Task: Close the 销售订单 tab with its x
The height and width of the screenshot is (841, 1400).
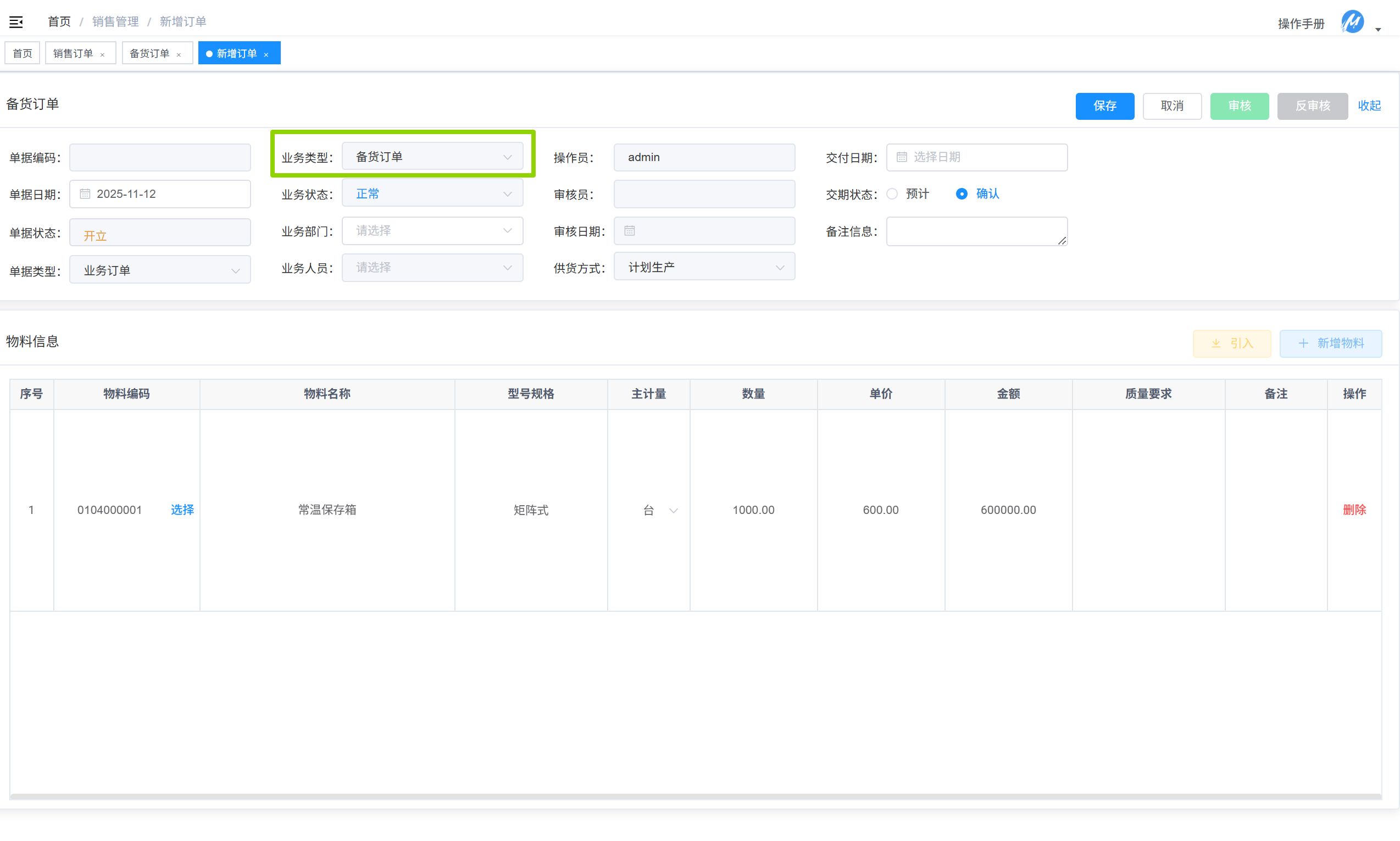Action: 103,54
